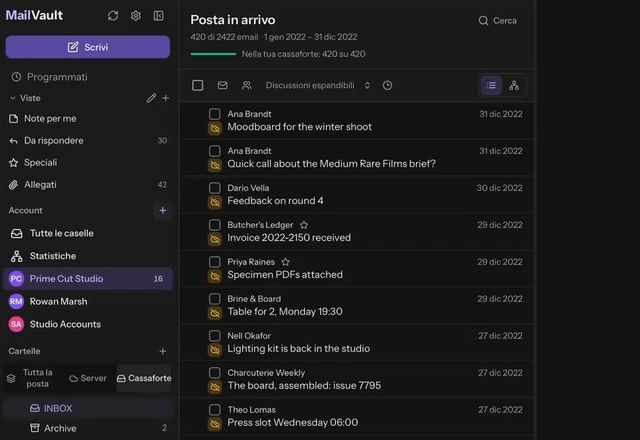Click vault badge on Feedback round 4
640x440 pixels.
coord(215,202)
